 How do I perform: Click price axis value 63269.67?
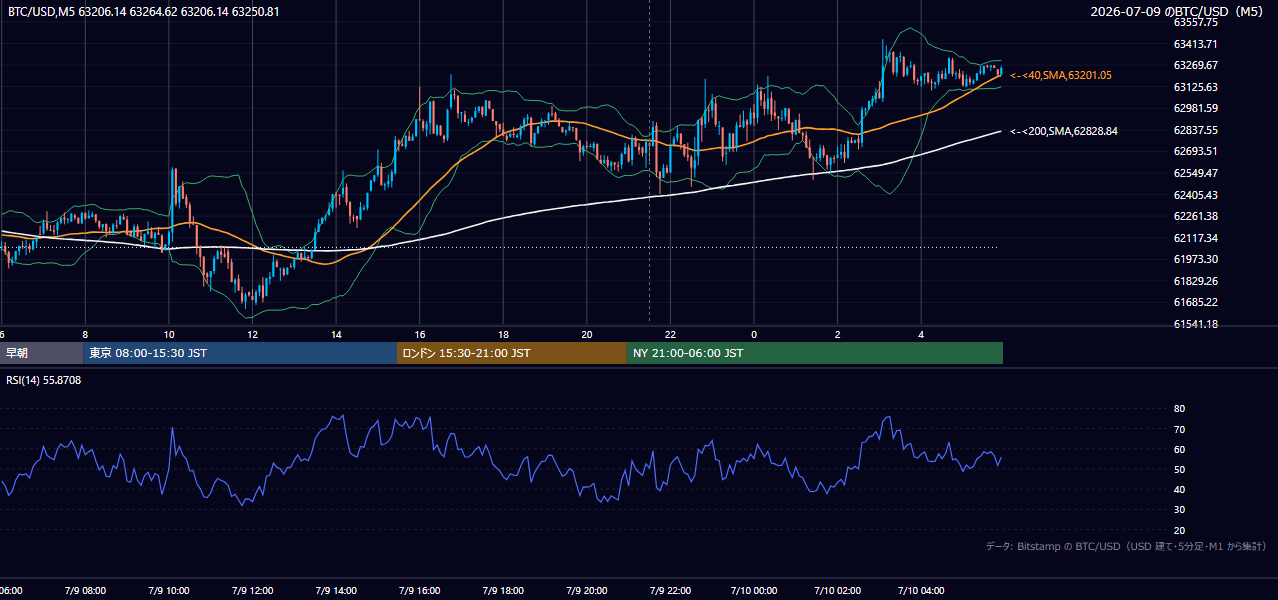point(1195,65)
